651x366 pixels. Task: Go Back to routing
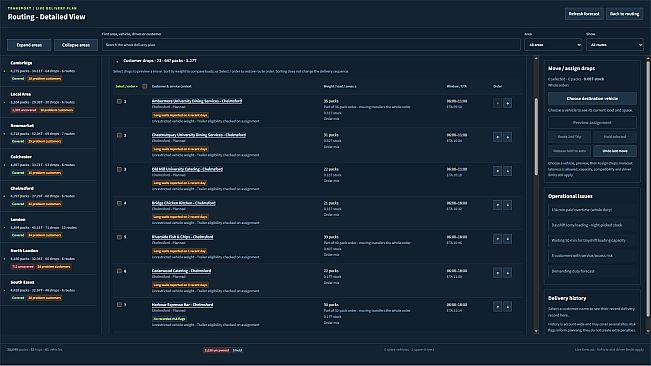point(624,14)
